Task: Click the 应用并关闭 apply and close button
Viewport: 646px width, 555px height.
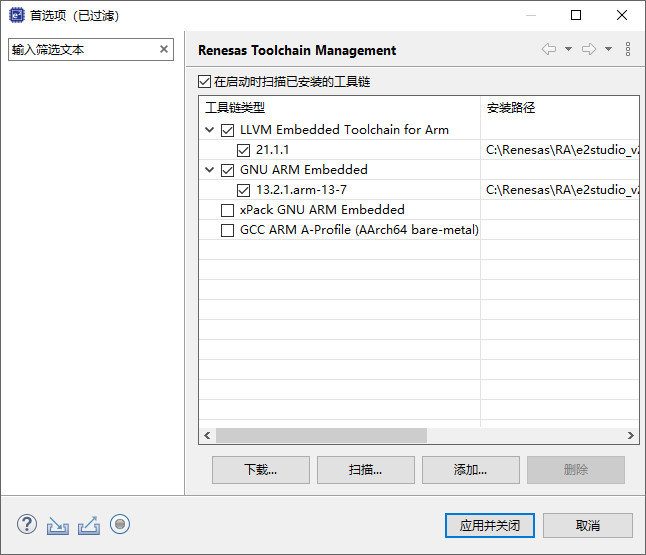Action: (x=490, y=525)
